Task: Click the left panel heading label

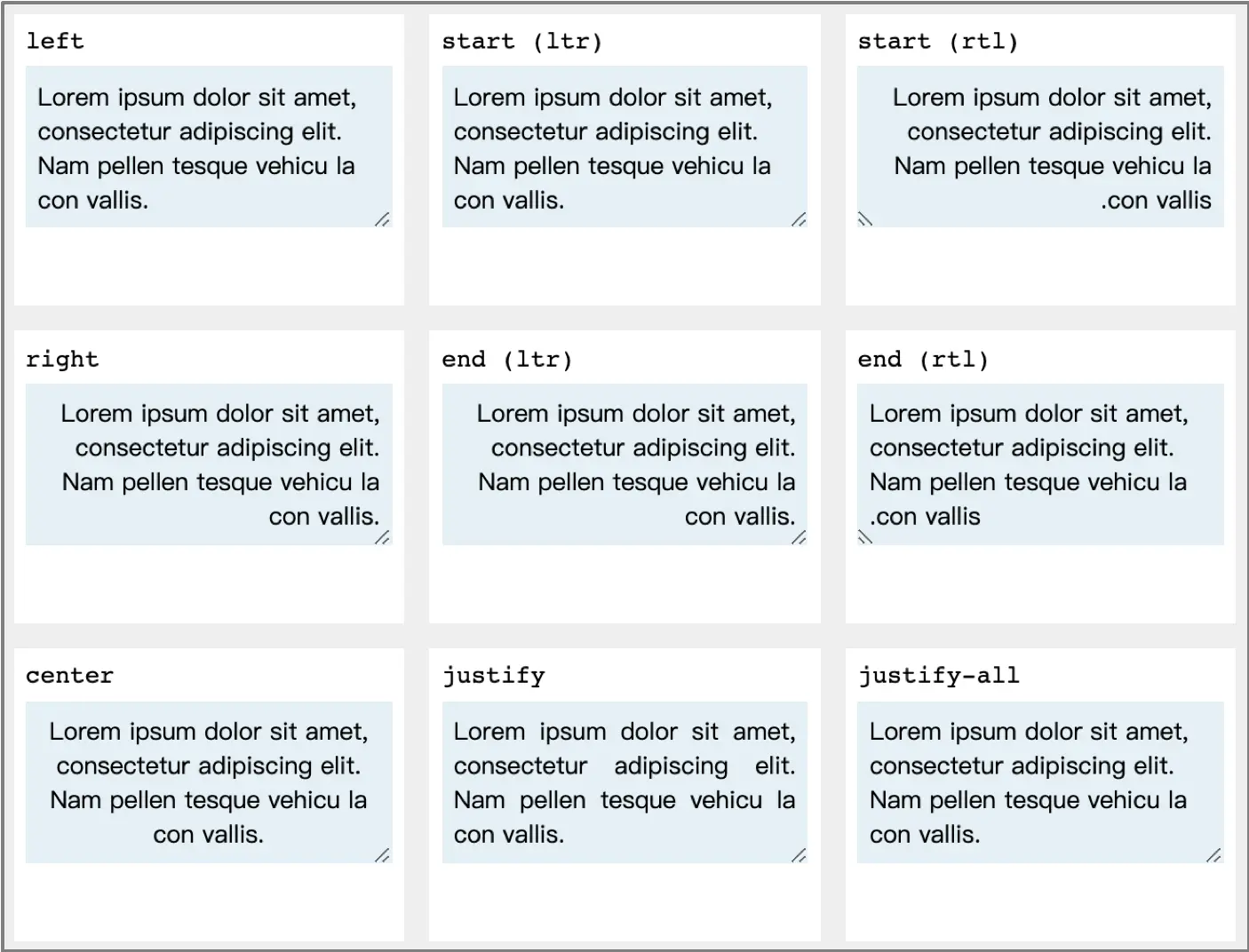Action: (55, 41)
